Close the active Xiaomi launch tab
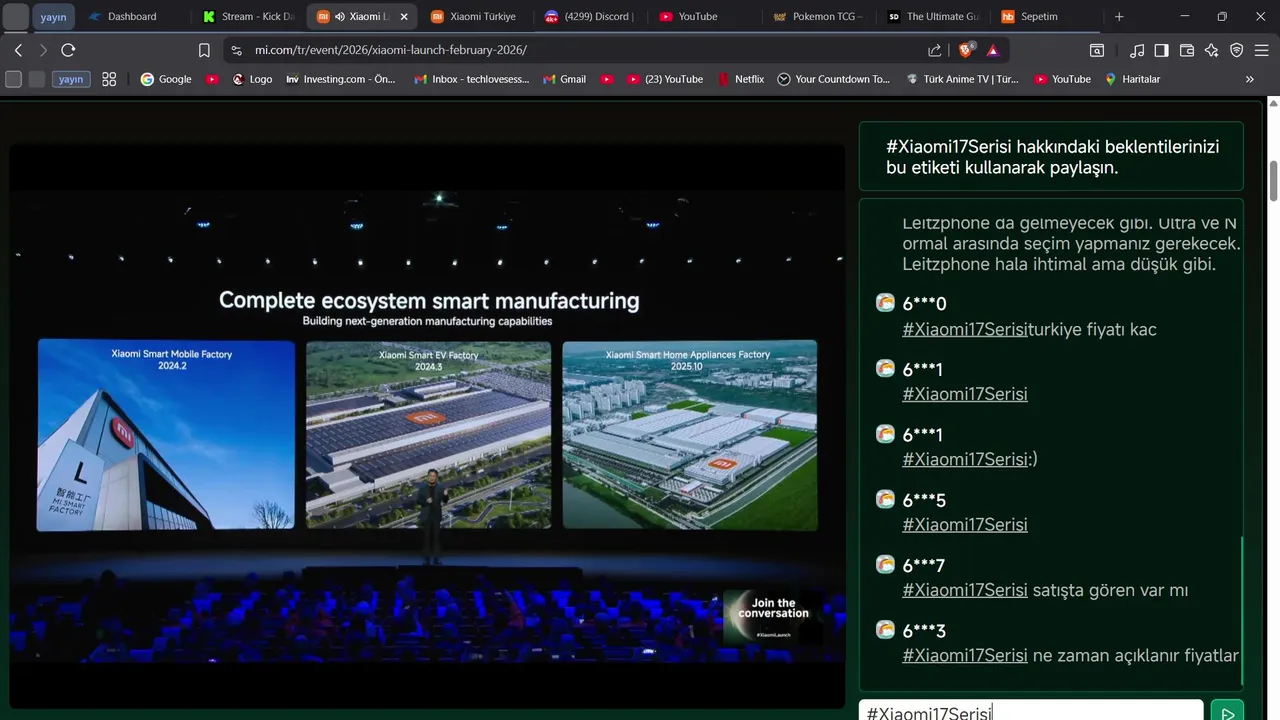This screenshot has width=1280, height=720. (x=406, y=16)
